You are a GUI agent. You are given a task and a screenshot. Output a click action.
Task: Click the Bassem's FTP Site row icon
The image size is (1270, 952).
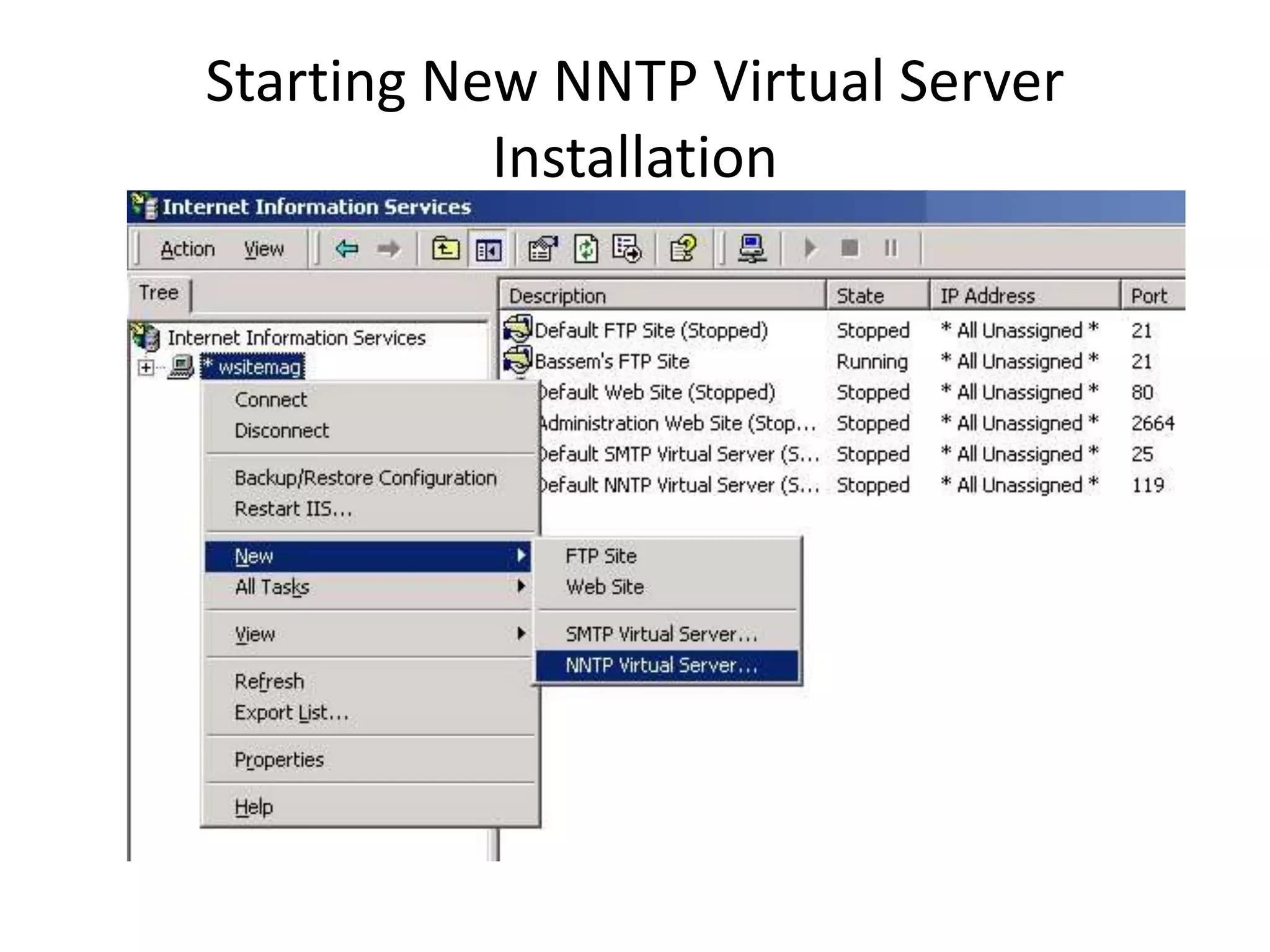click(518, 360)
